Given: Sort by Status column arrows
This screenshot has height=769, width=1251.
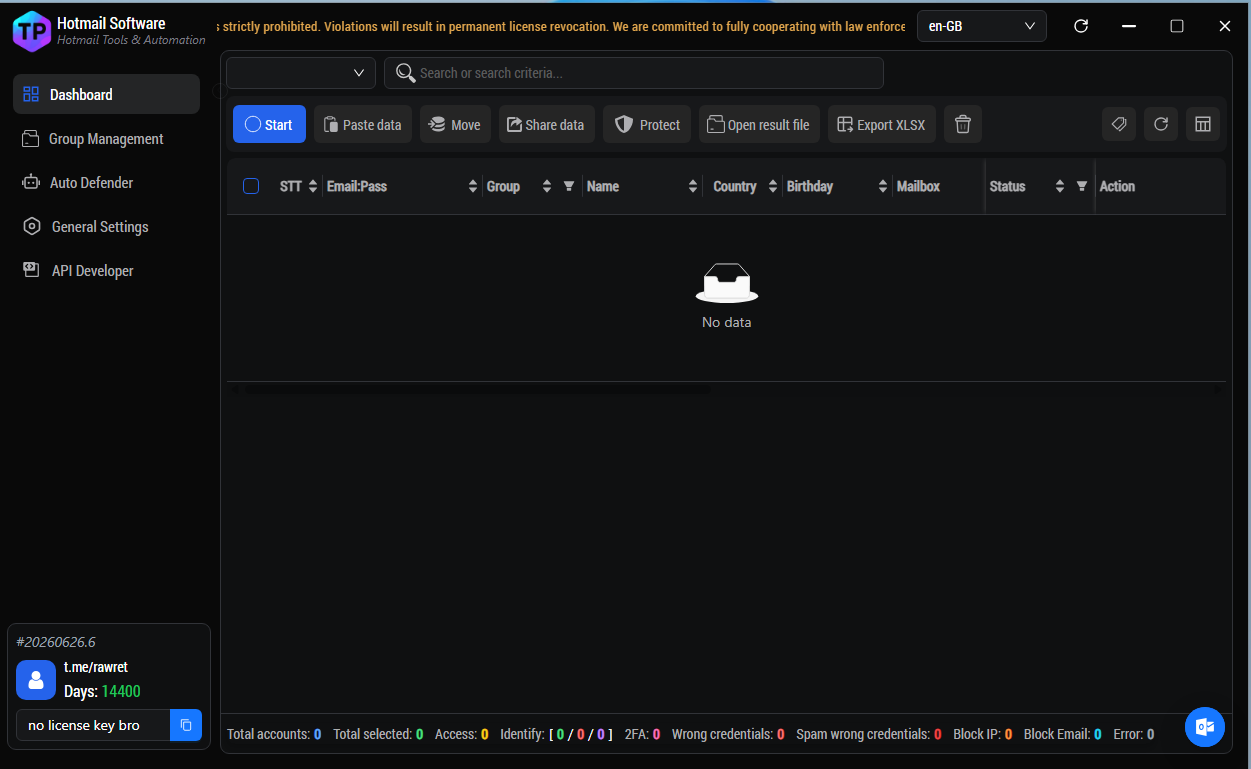Looking at the screenshot, I should click(1060, 187).
